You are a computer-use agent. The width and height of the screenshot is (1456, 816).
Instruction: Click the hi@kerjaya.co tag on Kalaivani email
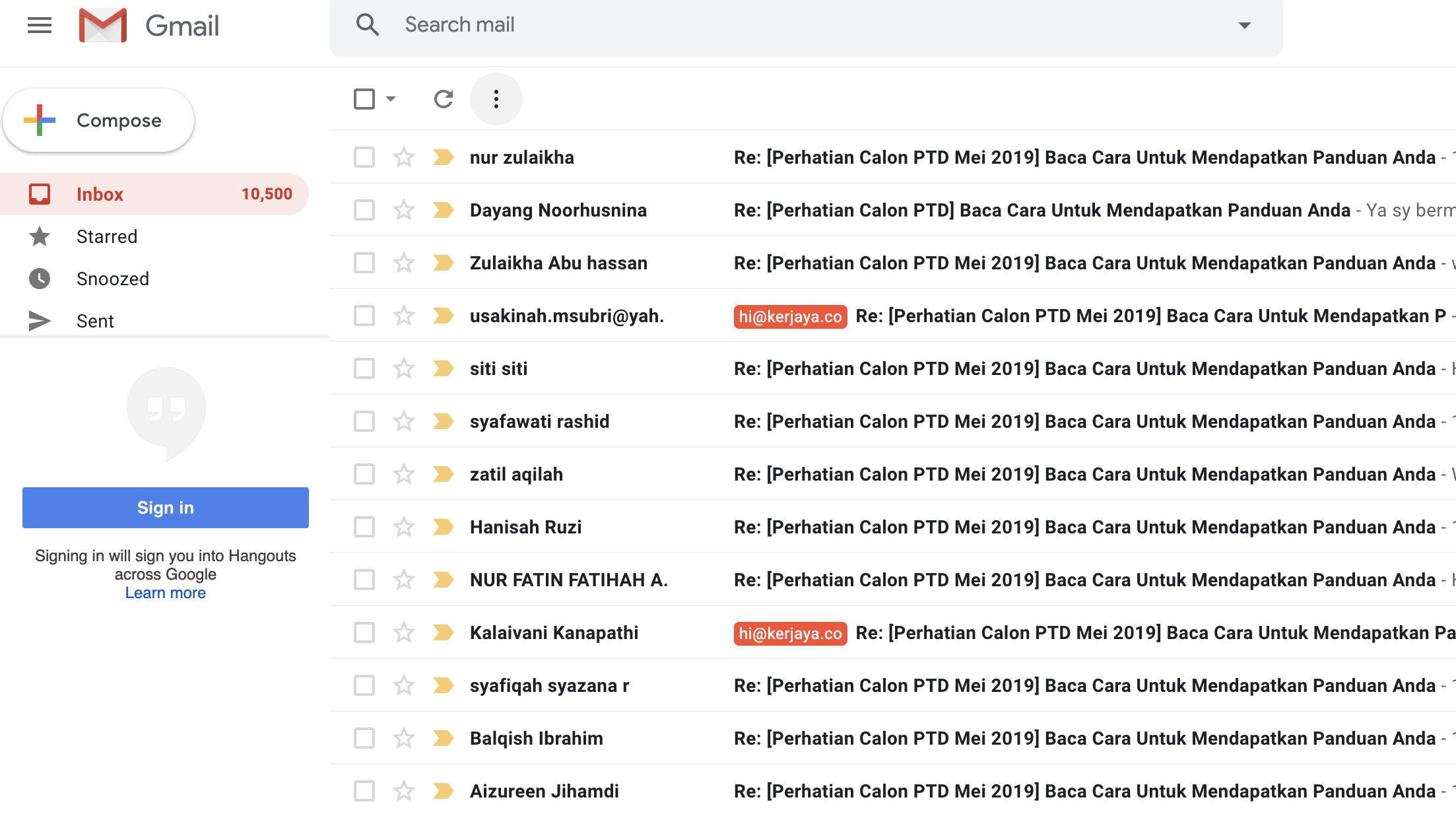coord(790,631)
